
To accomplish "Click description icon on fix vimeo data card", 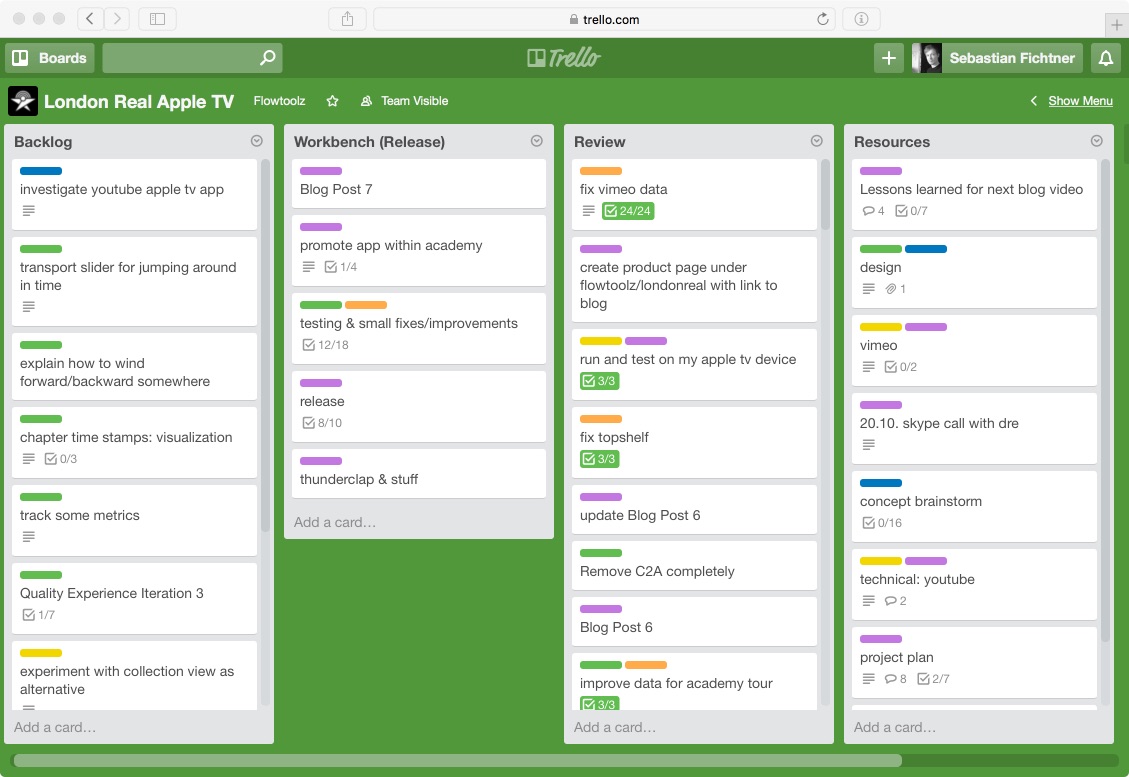I will click(588, 211).
